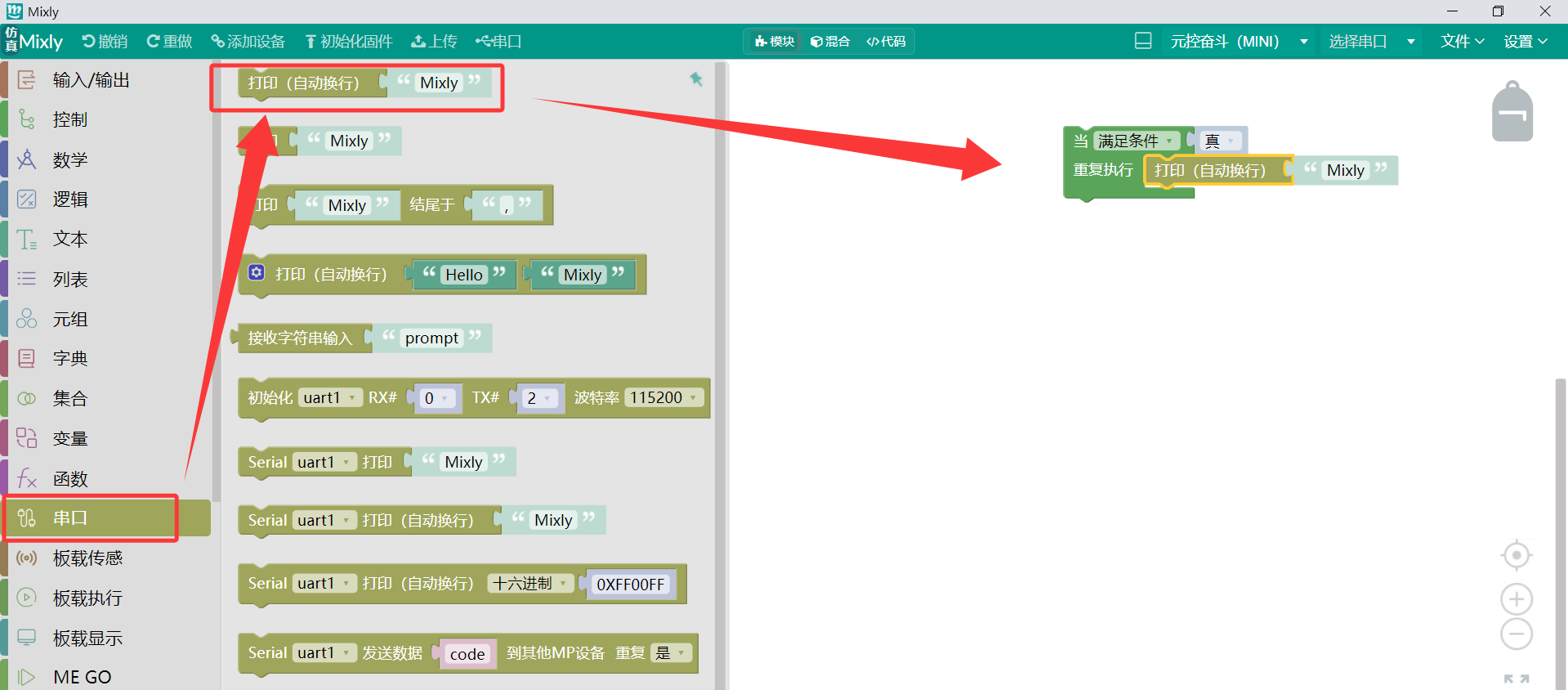The image size is (1568, 690).
Task: Zoom out with the minus icon
Action: point(1517,634)
